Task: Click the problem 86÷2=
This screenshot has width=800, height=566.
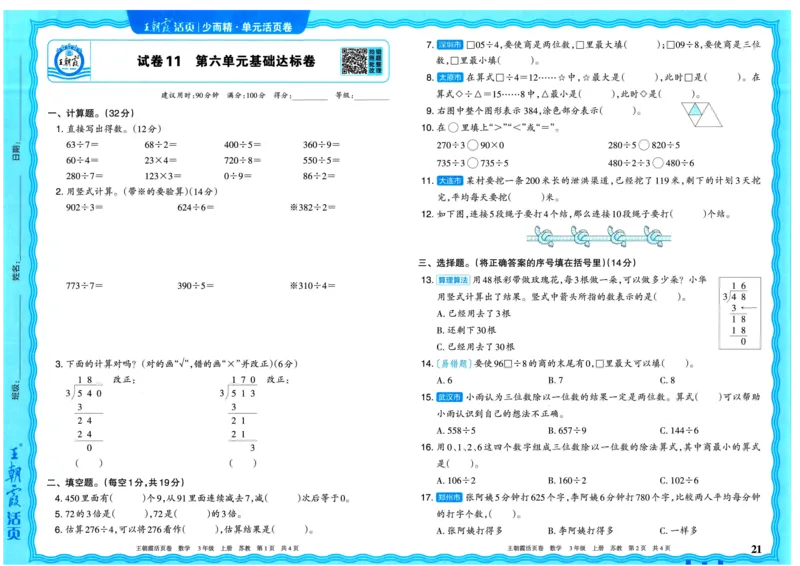Action: point(319,176)
